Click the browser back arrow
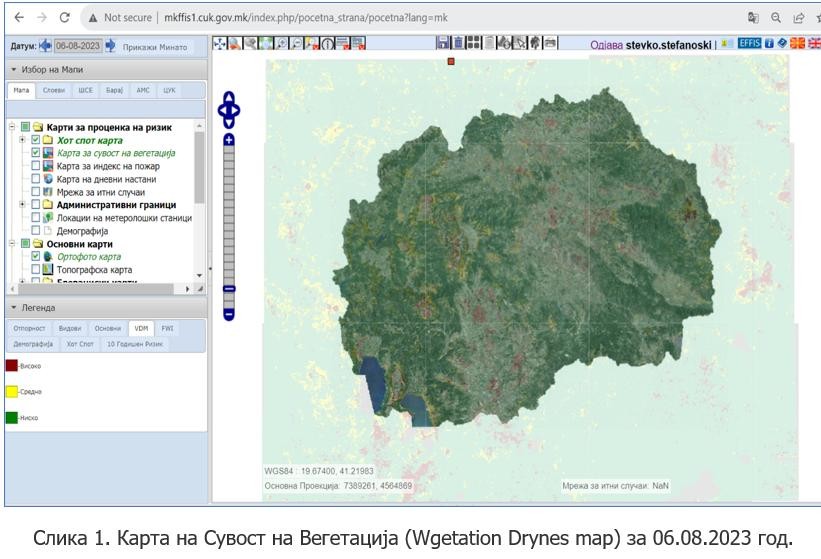 click(18, 18)
